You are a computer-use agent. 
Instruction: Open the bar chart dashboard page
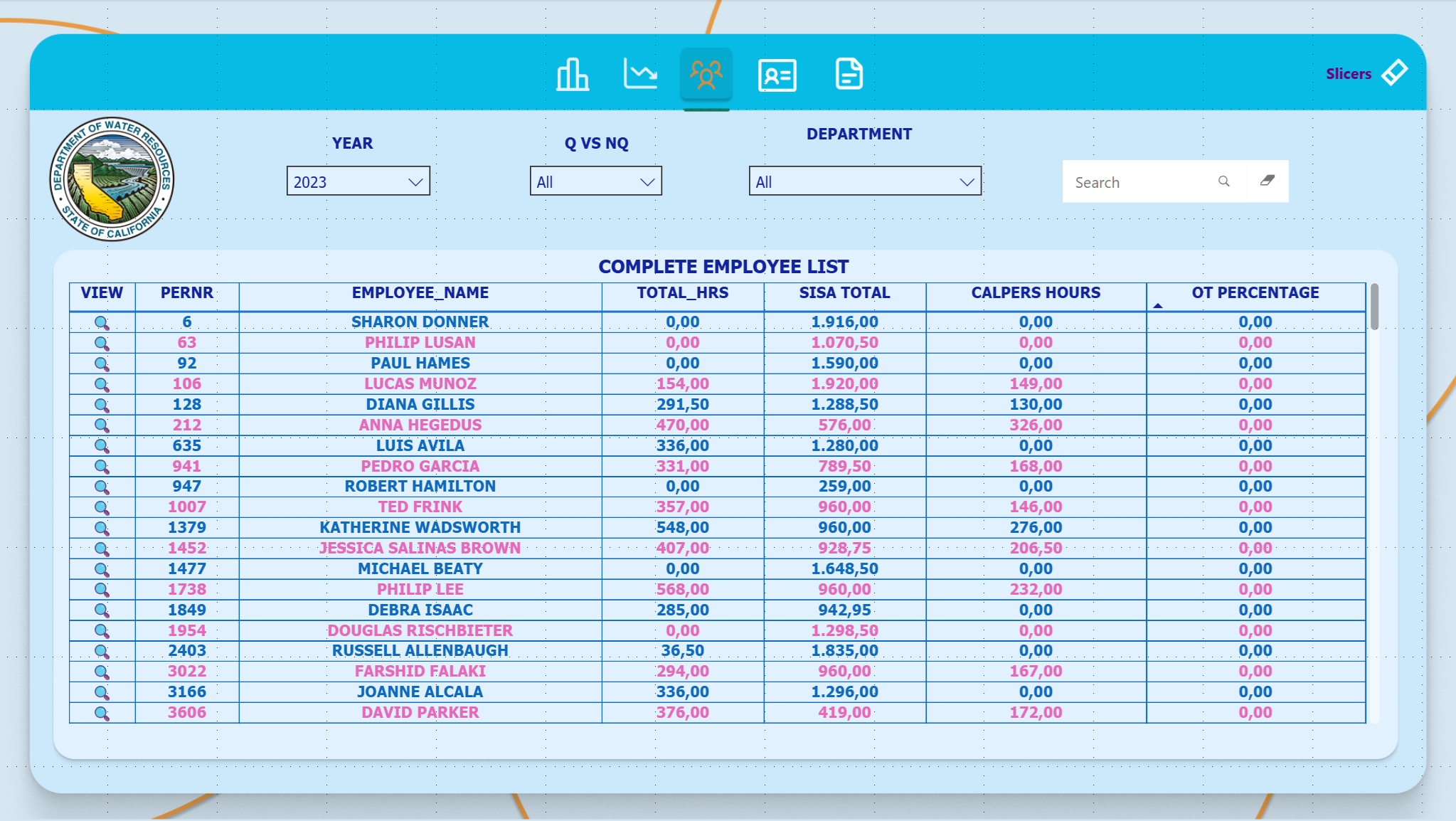point(573,75)
